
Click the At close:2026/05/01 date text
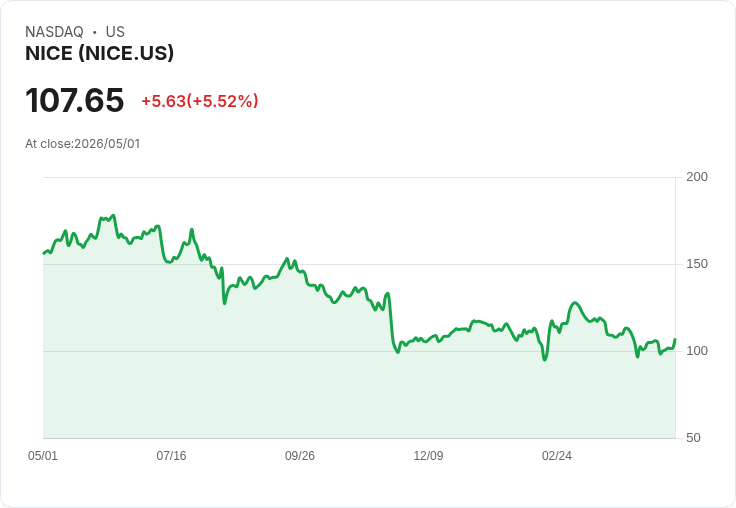pyautogui.click(x=83, y=144)
